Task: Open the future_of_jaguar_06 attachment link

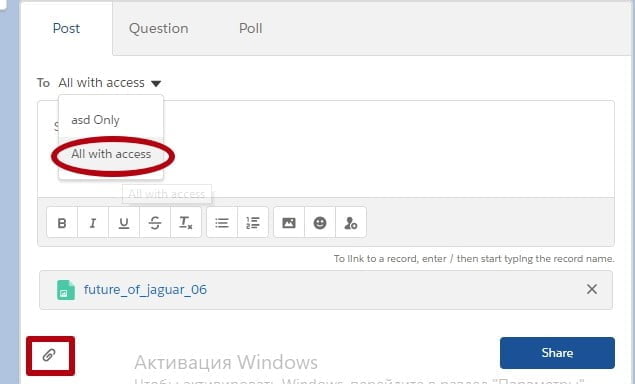Action: pyautogui.click(x=145, y=290)
